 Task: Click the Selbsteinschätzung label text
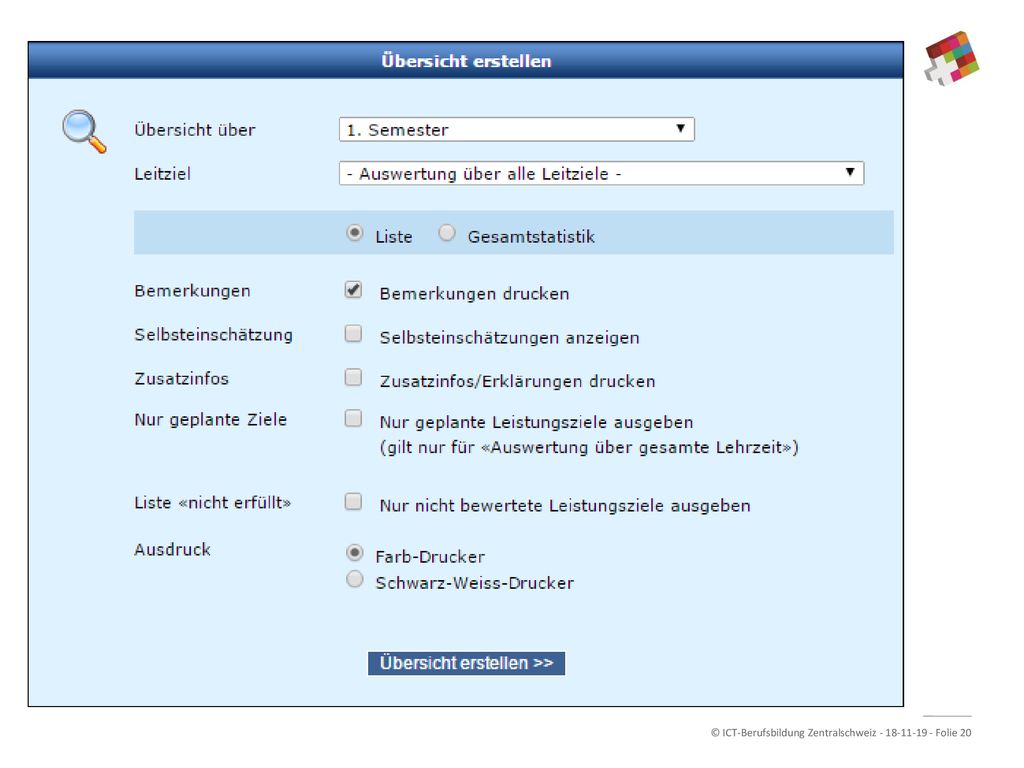pos(214,334)
